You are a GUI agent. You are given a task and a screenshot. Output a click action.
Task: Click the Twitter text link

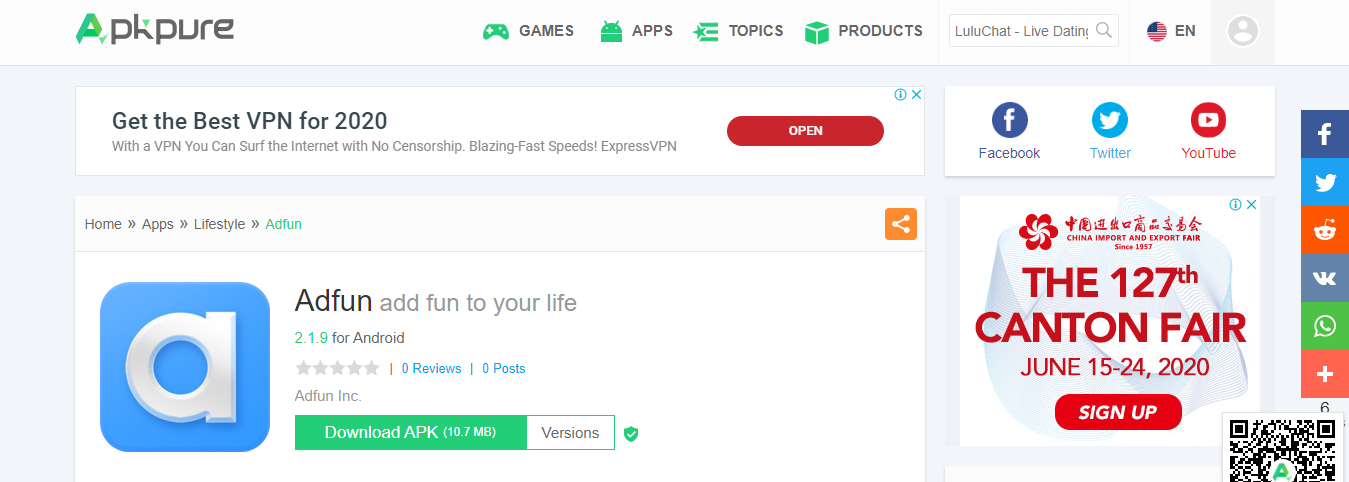(1110, 153)
